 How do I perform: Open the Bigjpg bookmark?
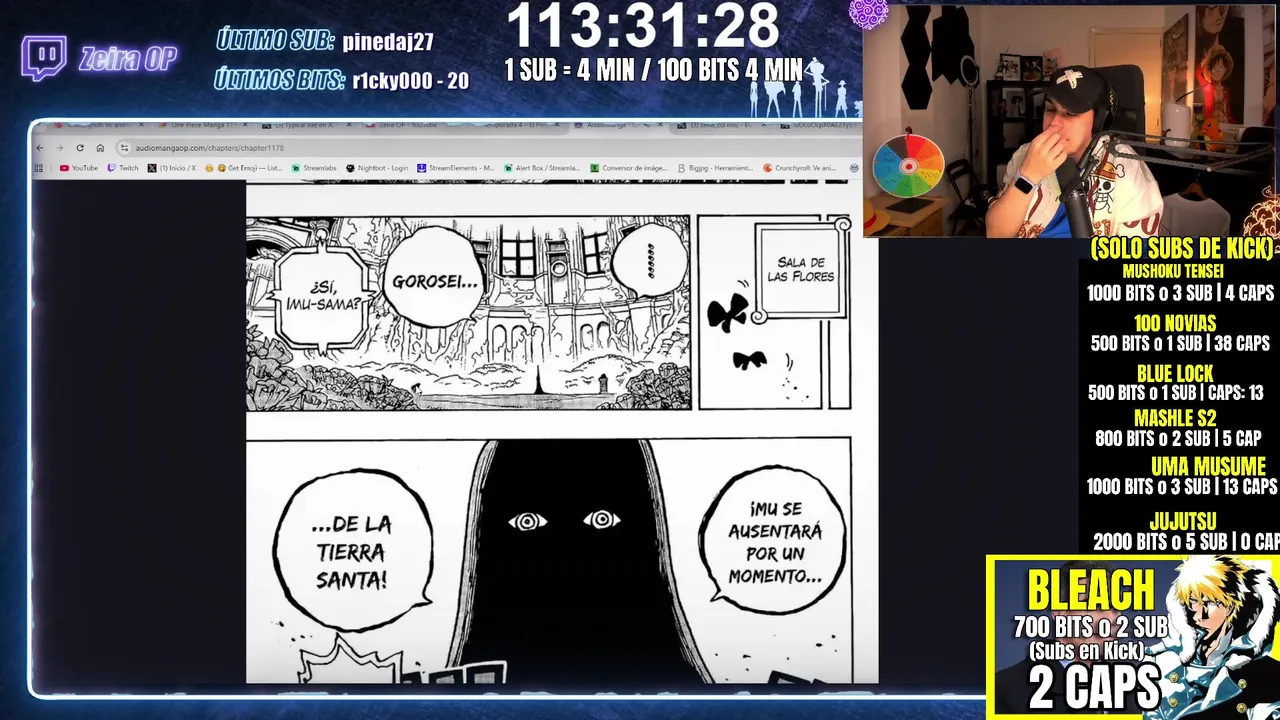click(x=715, y=168)
